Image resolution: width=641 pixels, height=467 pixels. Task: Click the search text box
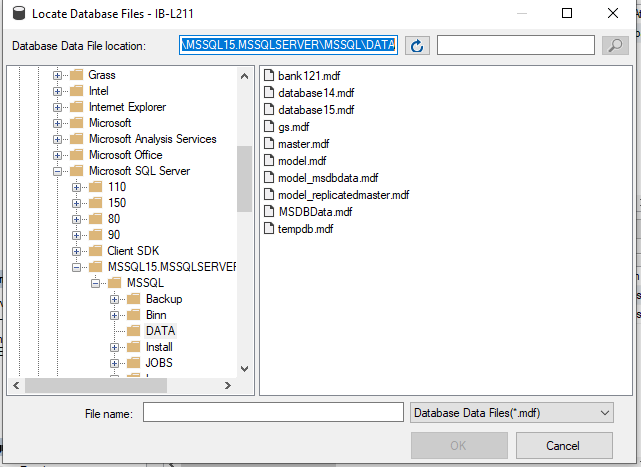click(516, 46)
